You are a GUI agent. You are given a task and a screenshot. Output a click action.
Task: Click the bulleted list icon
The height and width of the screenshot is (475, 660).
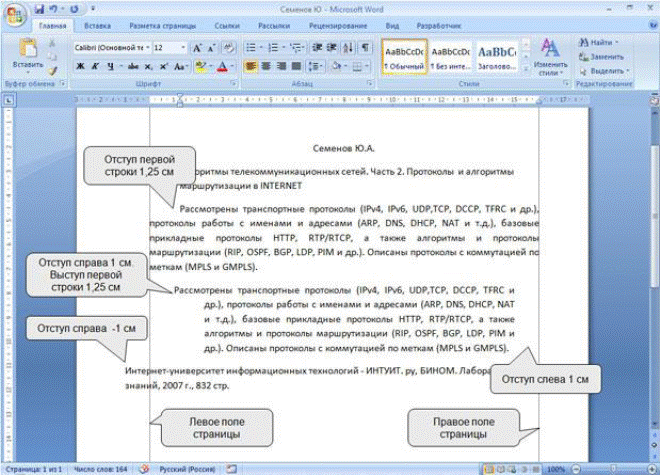[251, 47]
